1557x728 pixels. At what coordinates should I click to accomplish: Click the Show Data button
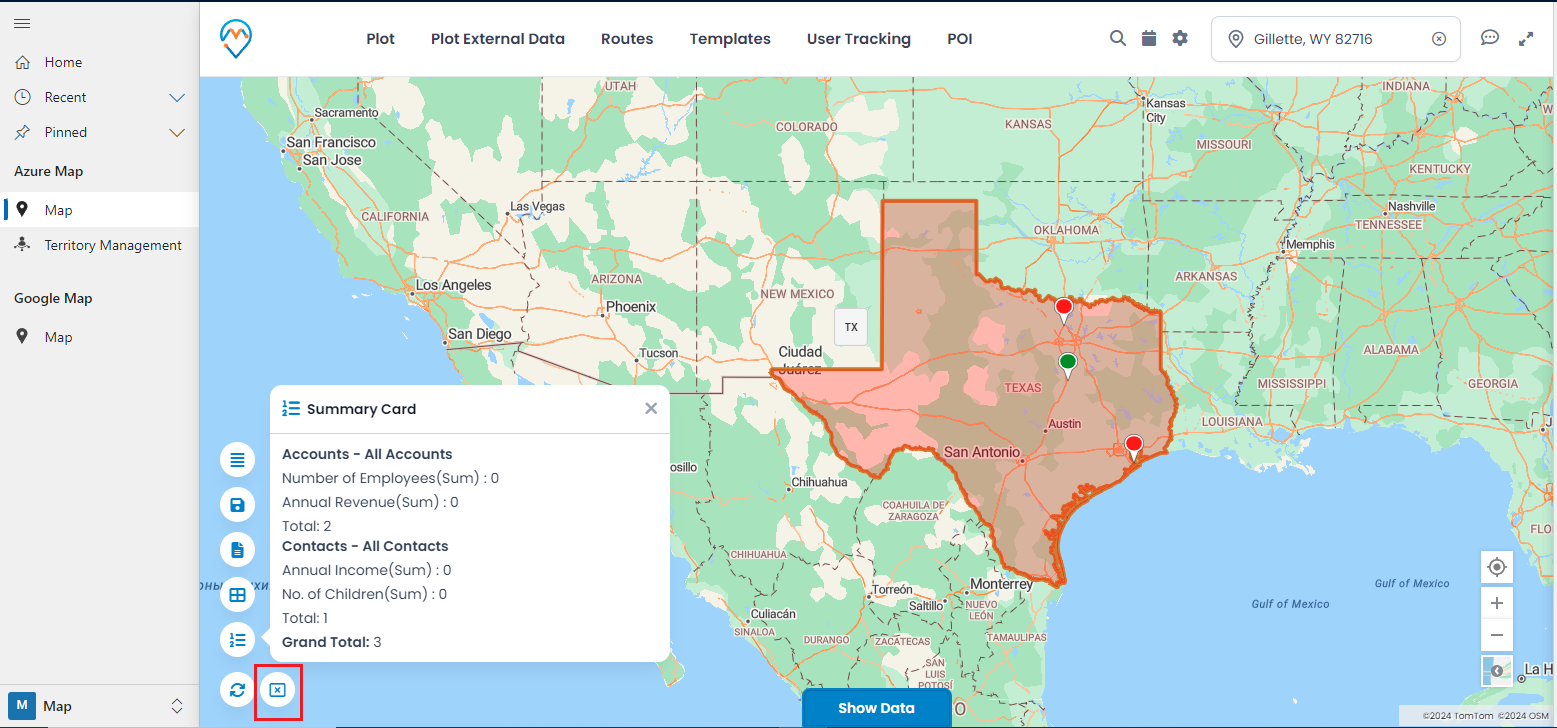coord(876,708)
